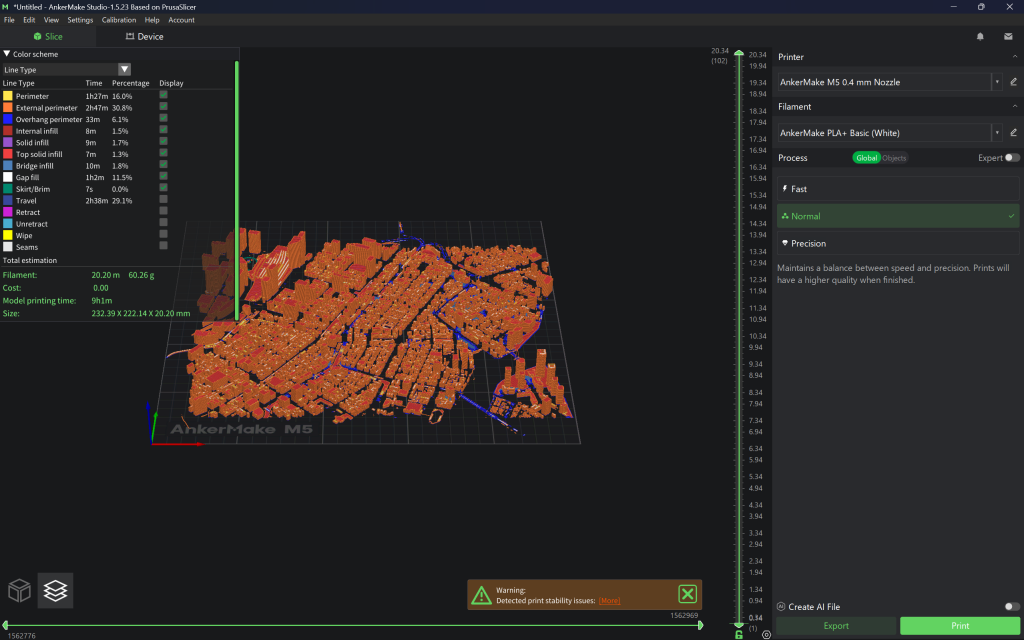The width and height of the screenshot is (1024, 640).
Task: Uncheck display of External perimeter
Action: click(163, 107)
